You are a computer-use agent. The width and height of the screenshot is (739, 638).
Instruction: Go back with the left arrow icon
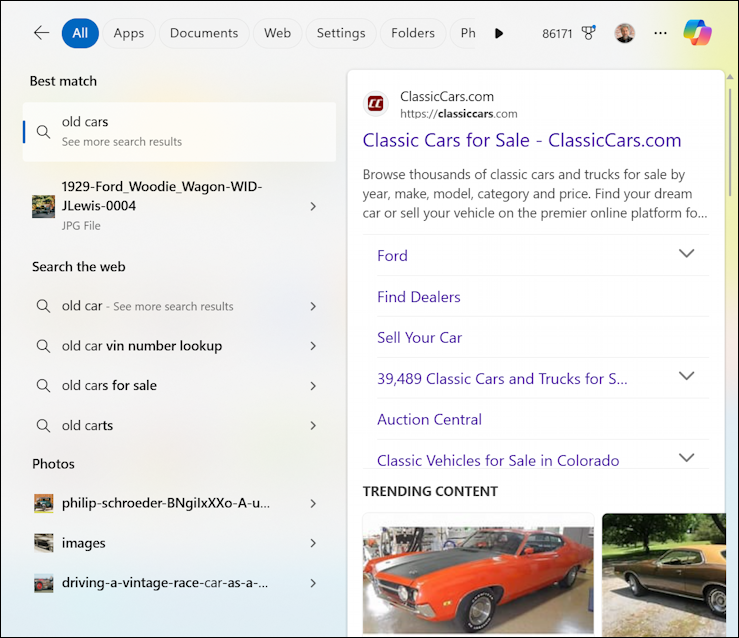(41, 33)
